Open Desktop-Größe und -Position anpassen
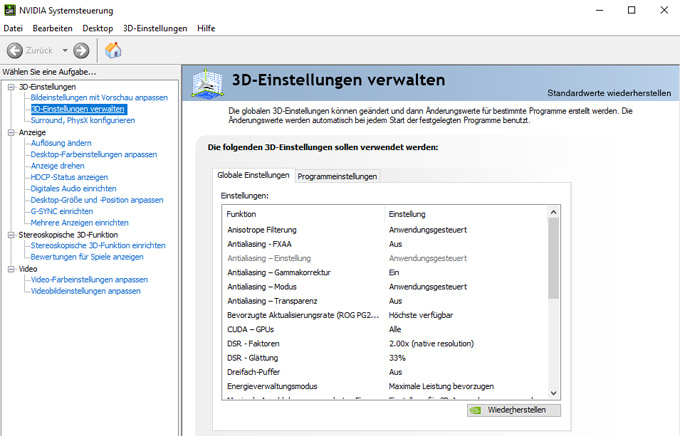Image resolution: width=680 pixels, height=436 pixels. (97, 200)
